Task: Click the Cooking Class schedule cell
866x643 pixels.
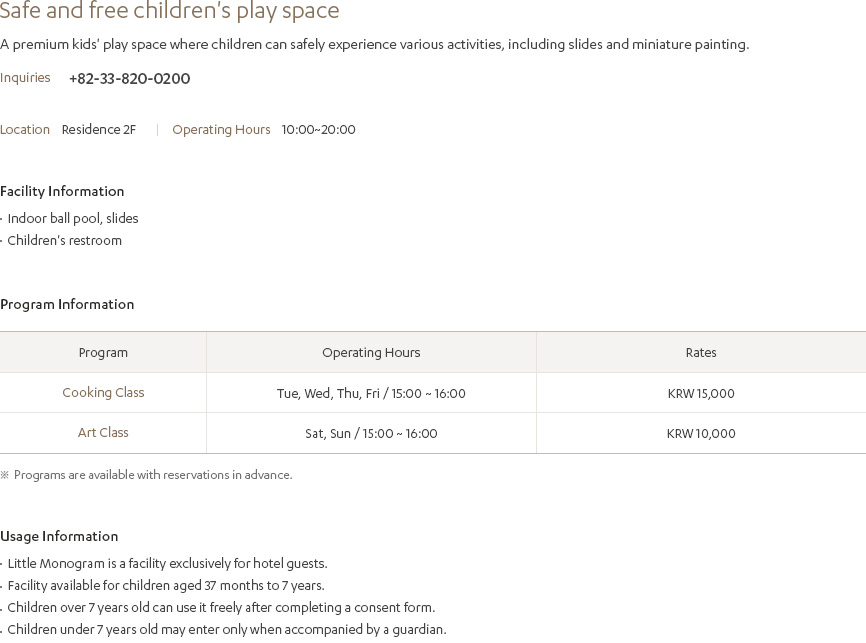Action: click(371, 393)
